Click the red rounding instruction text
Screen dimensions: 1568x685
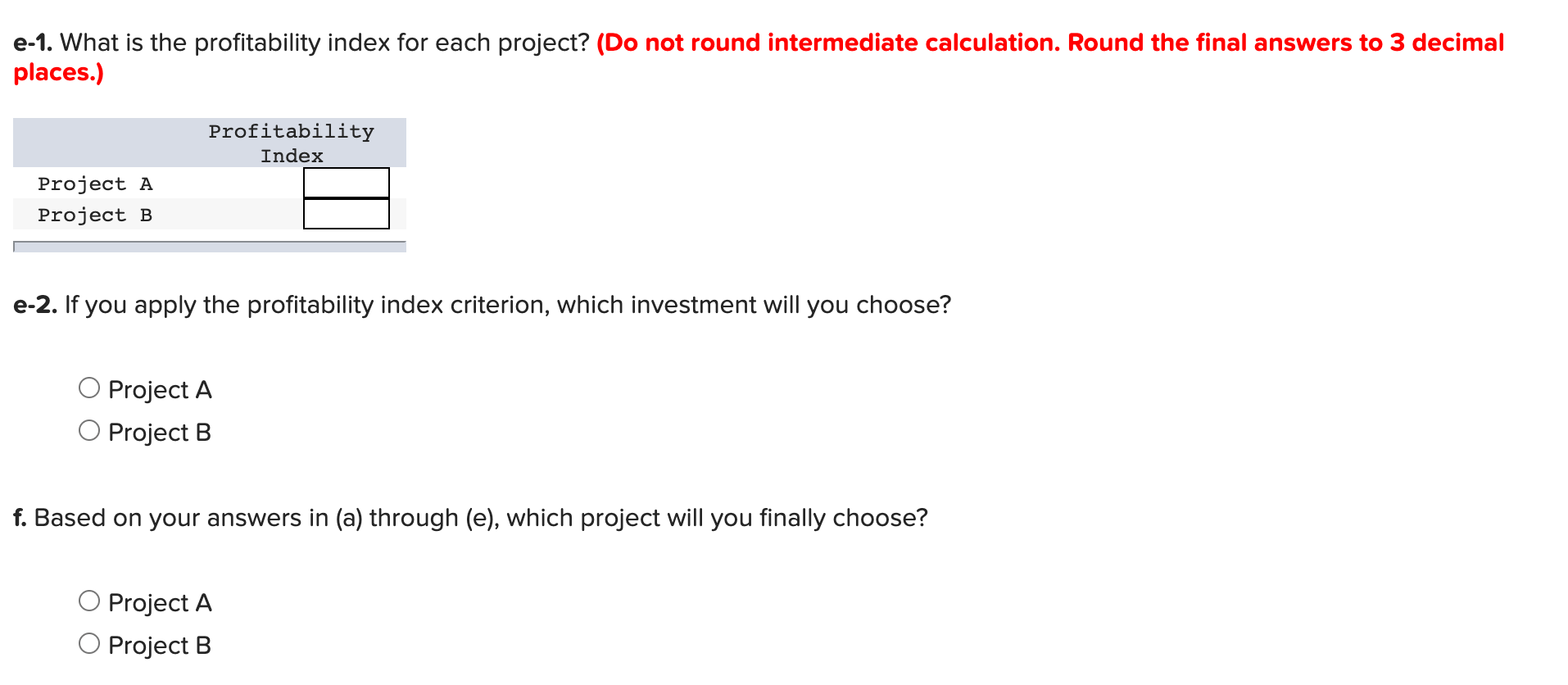[1049, 42]
